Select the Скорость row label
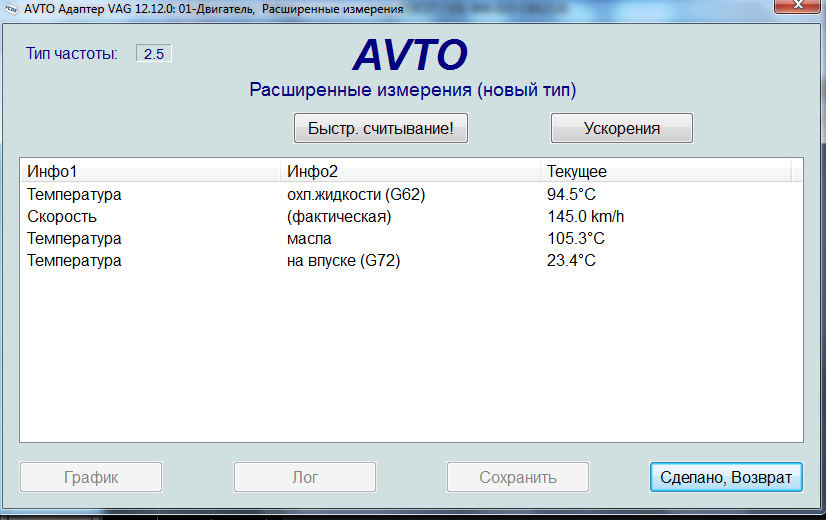The height and width of the screenshot is (520, 826). (62, 217)
